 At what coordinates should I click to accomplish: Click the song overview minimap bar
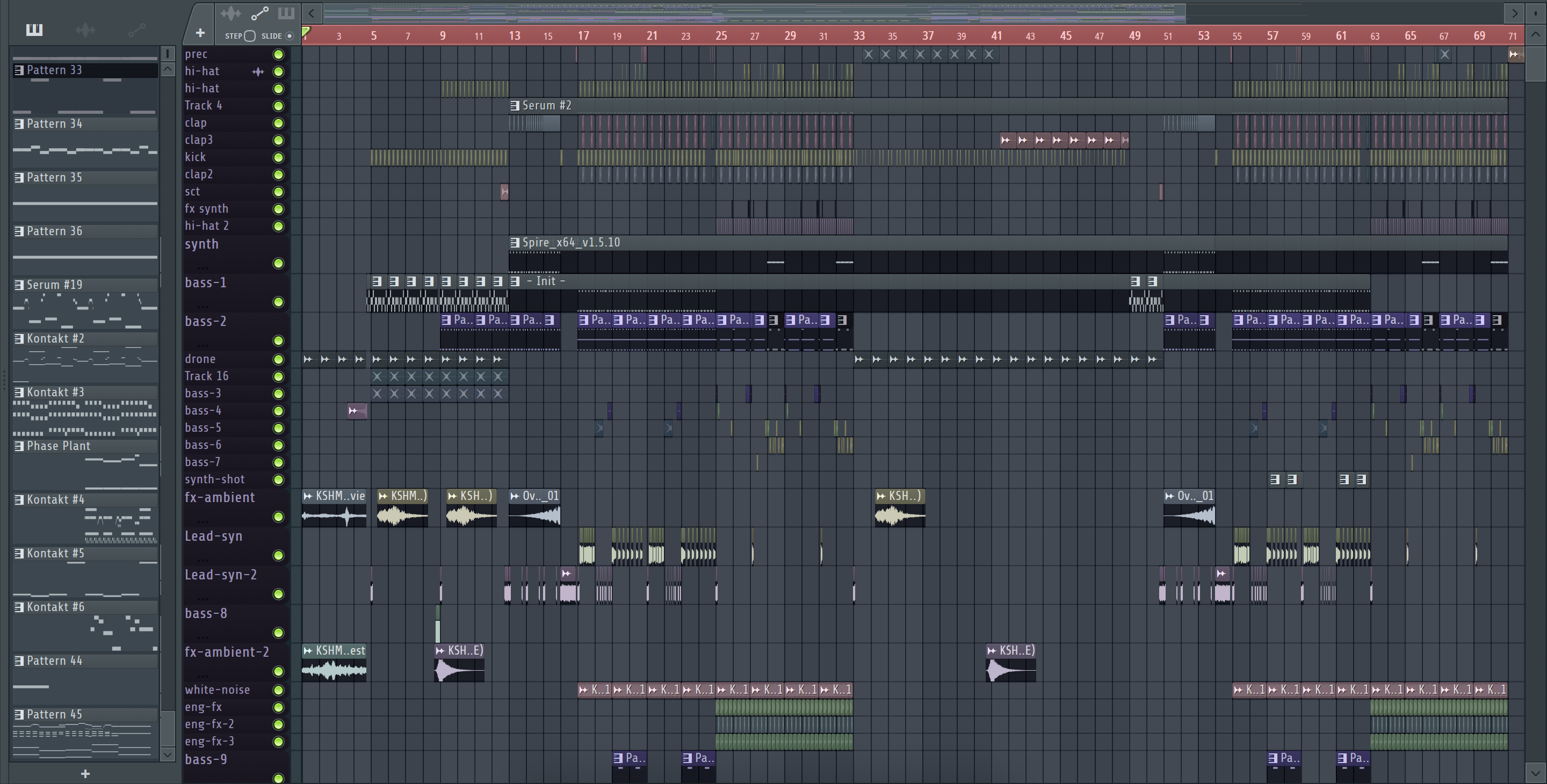point(755,12)
